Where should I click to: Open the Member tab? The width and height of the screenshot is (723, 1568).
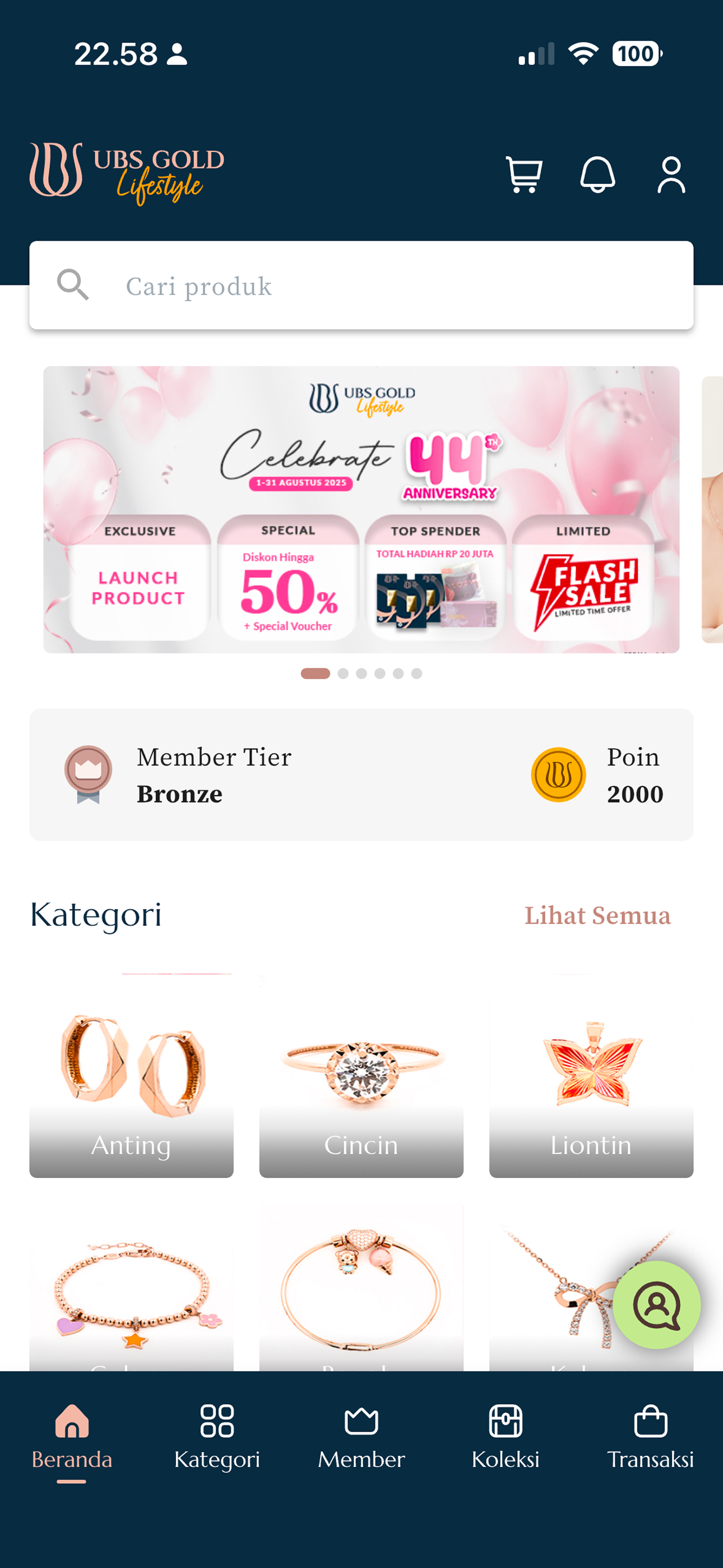[x=361, y=1438]
